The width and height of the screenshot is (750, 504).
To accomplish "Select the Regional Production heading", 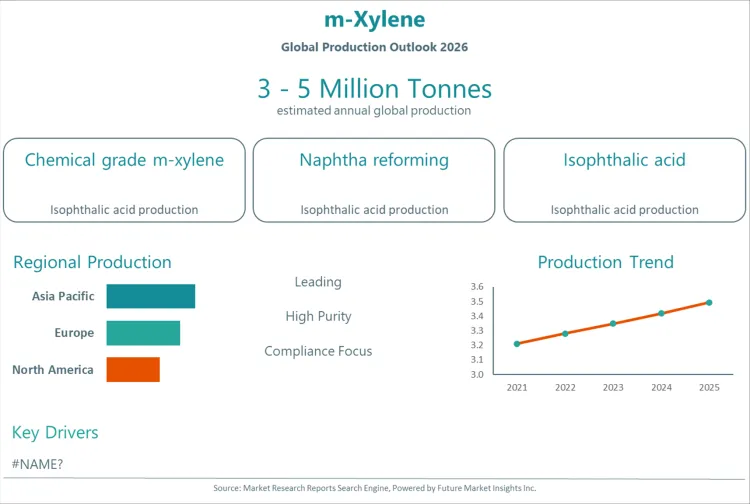I will [x=92, y=262].
